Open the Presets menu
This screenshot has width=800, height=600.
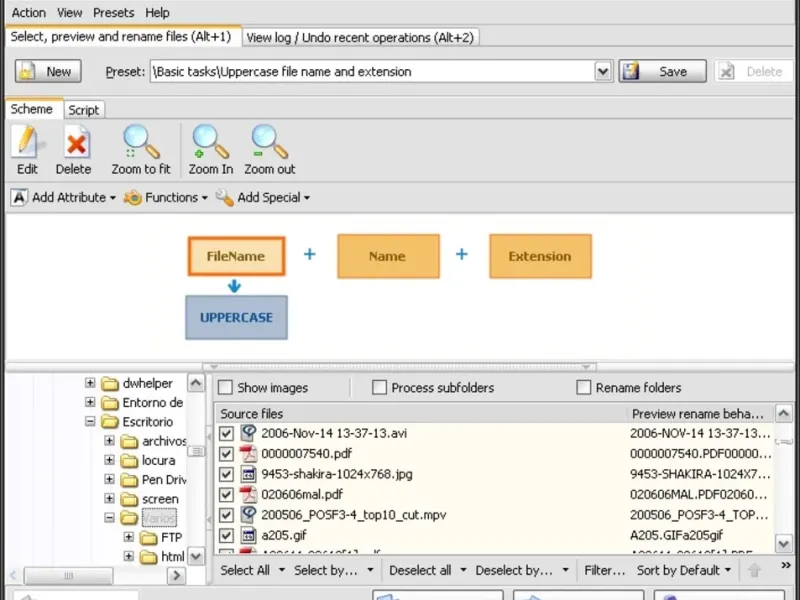pos(113,13)
